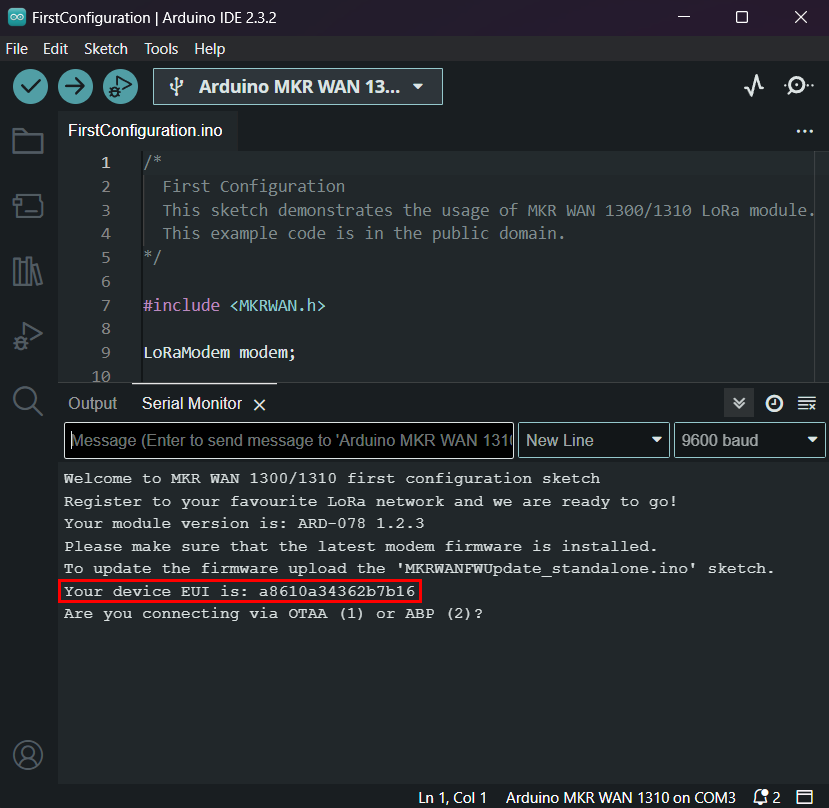
Task: Open the Library Manager sidebar icon
Action: pyautogui.click(x=28, y=270)
